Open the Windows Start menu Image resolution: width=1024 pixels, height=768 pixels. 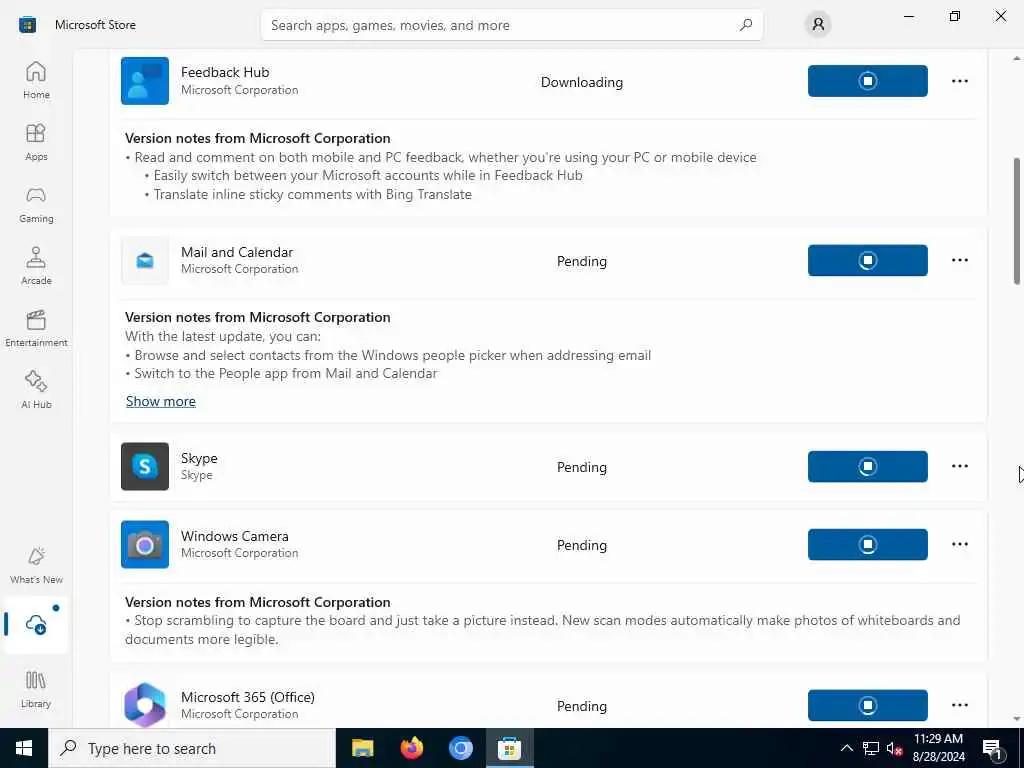coord(24,748)
